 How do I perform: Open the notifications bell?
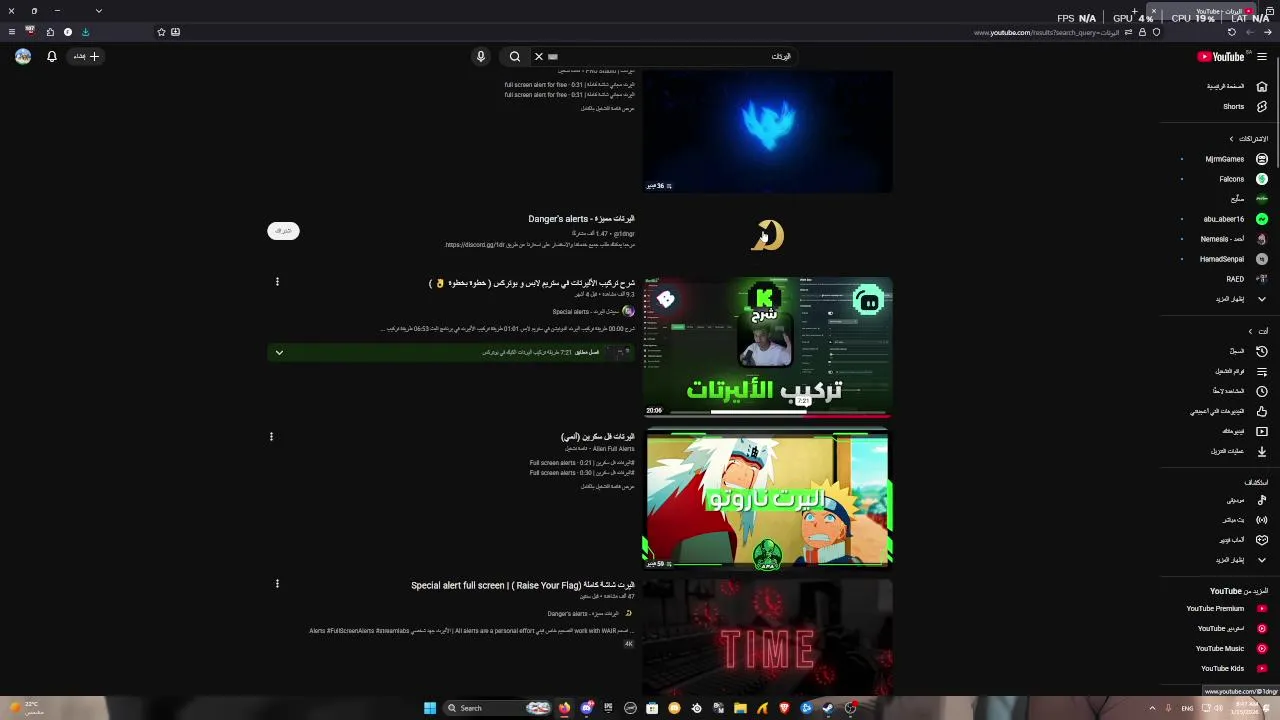coord(52,57)
